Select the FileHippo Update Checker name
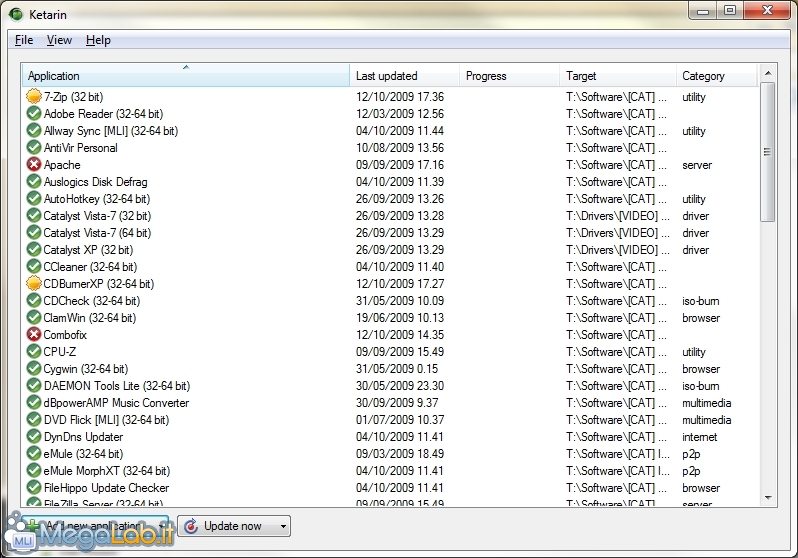Image resolution: width=798 pixels, height=558 pixels. [x=106, y=488]
